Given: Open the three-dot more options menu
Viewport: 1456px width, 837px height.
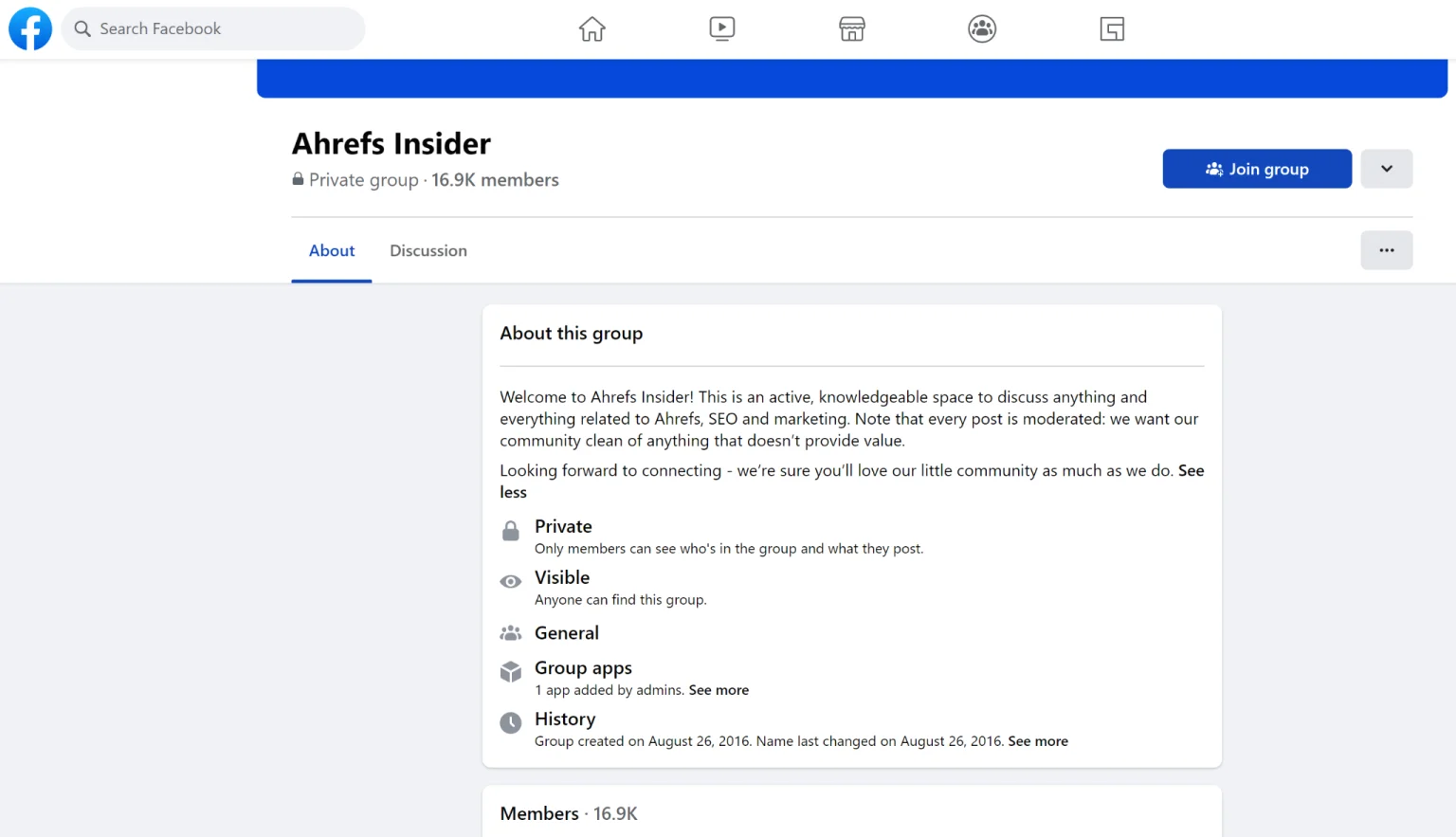Looking at the screenshot, I should click(x=1386, y=250).
